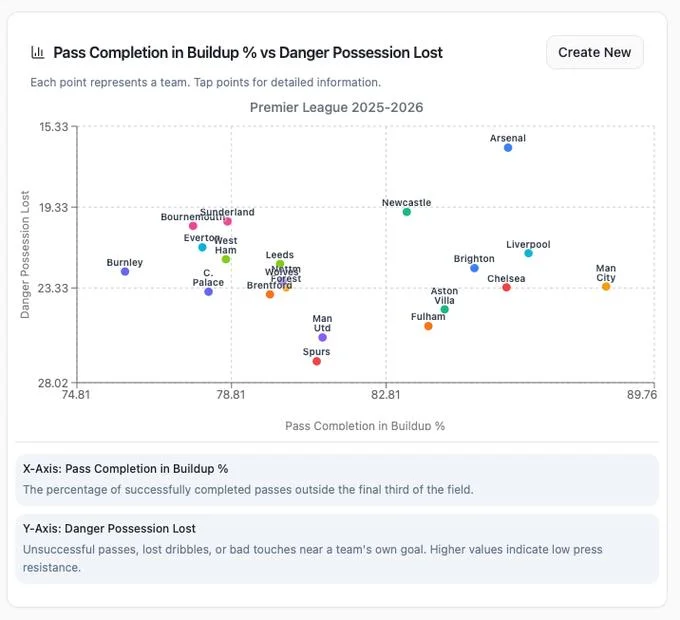Image resolution: width=680 pixels, height=620 pixels.
Task: Click the Create New button
Action: click(x=594, y=52)
